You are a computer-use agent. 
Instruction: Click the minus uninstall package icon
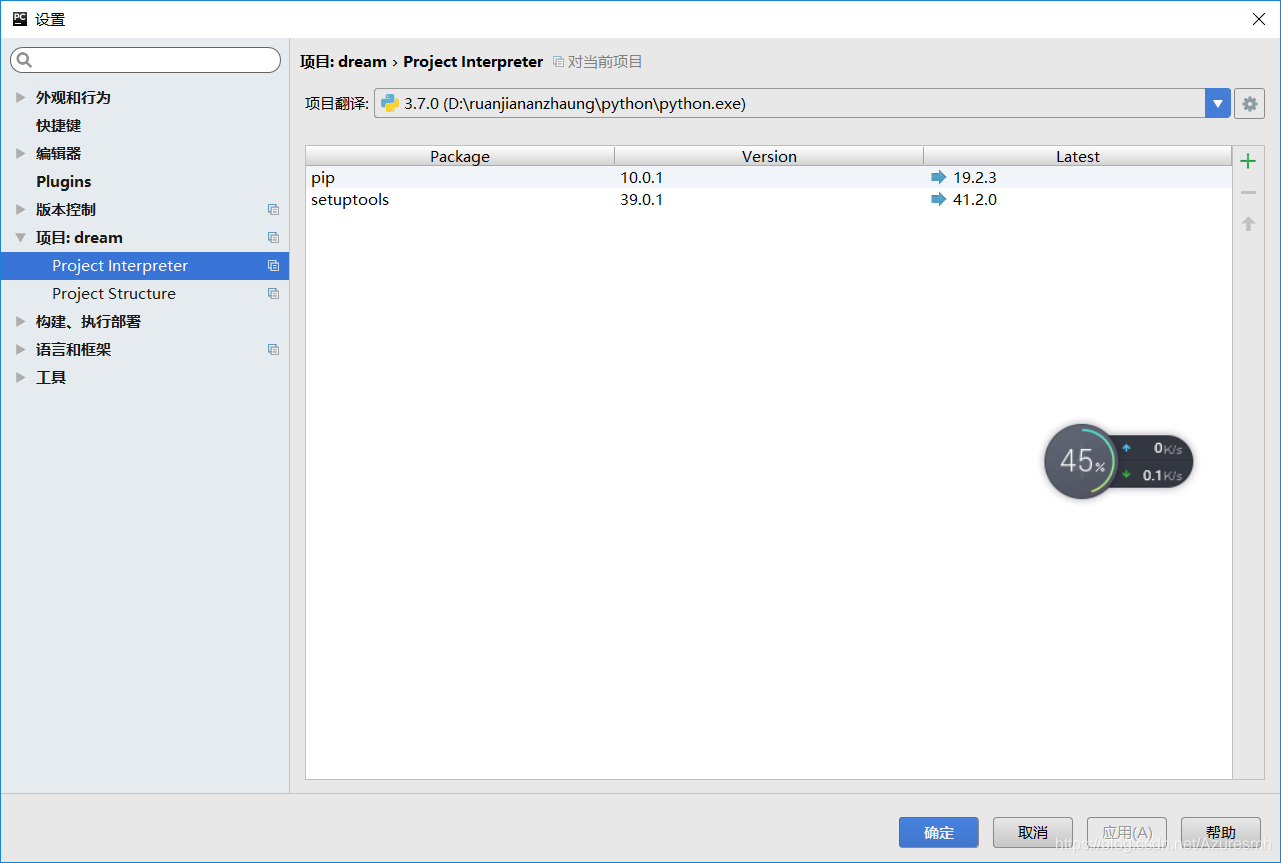[x=1248, y=192]
